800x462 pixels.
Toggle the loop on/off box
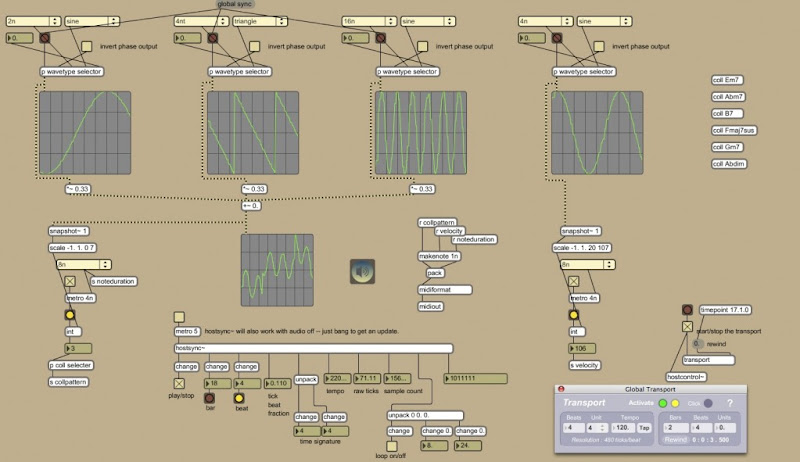[391, 446]
